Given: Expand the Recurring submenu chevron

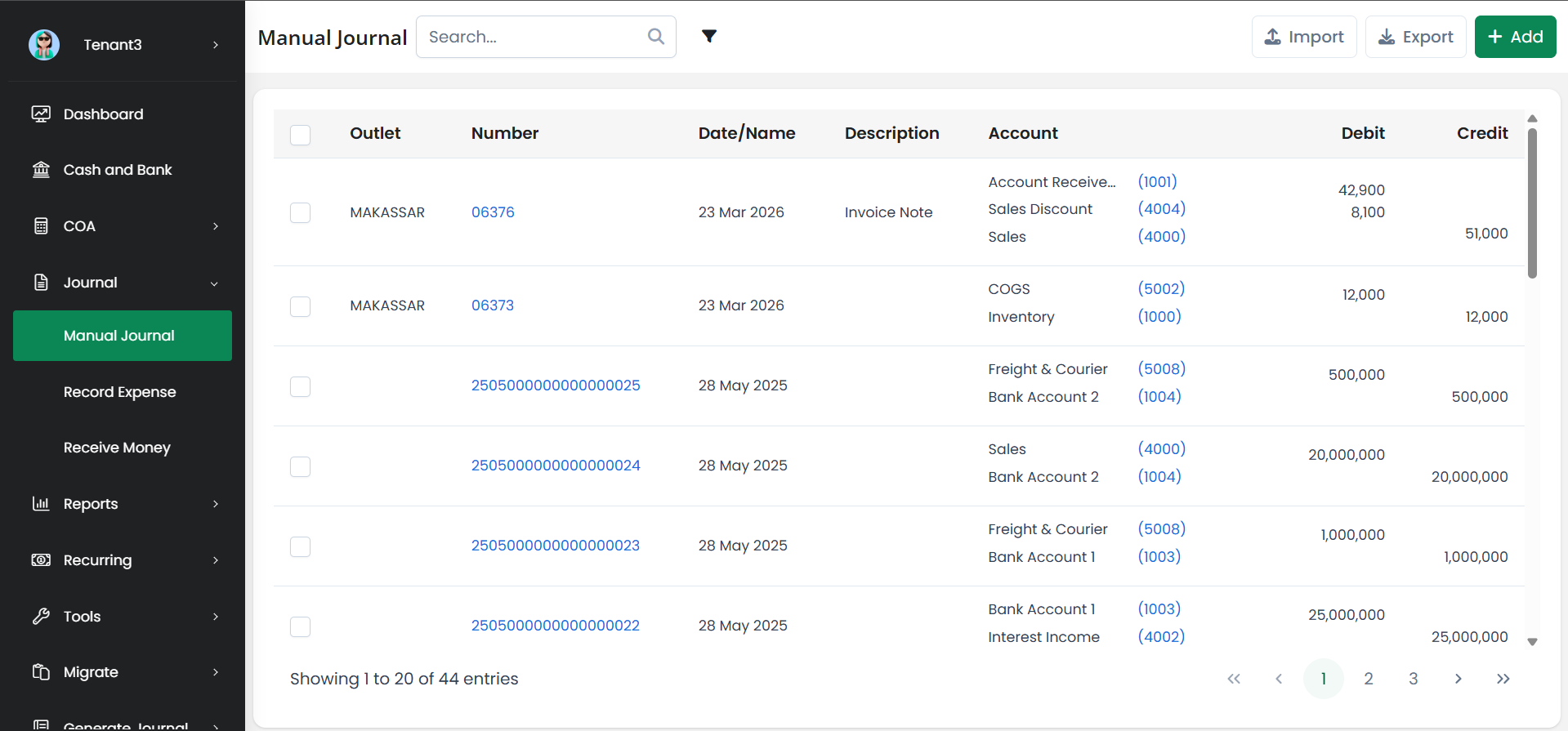Looking at the screenshot, I should click(x=216, y=560).
